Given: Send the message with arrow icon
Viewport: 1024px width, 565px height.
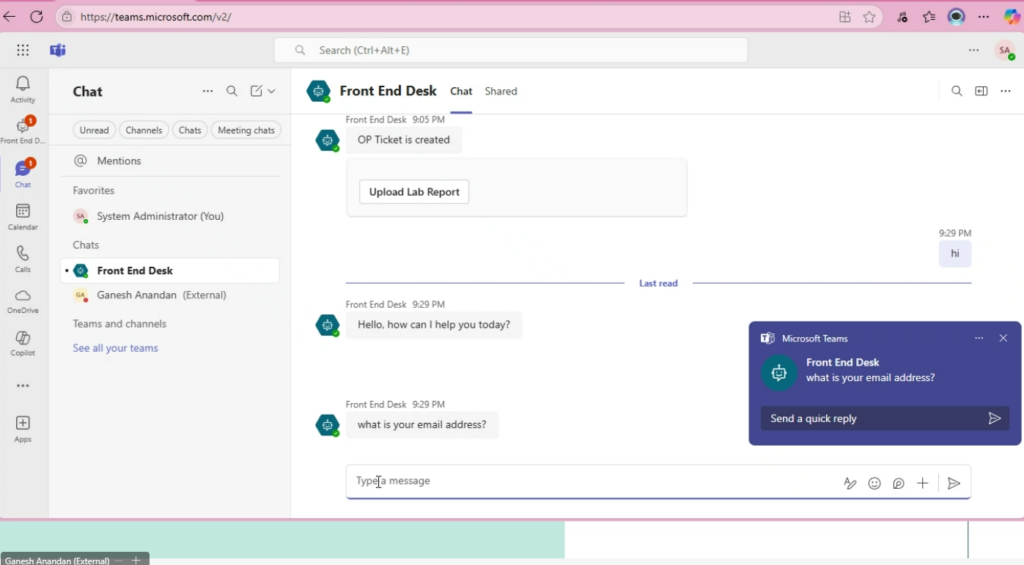Looking at the screenshot, I should 954,483.
